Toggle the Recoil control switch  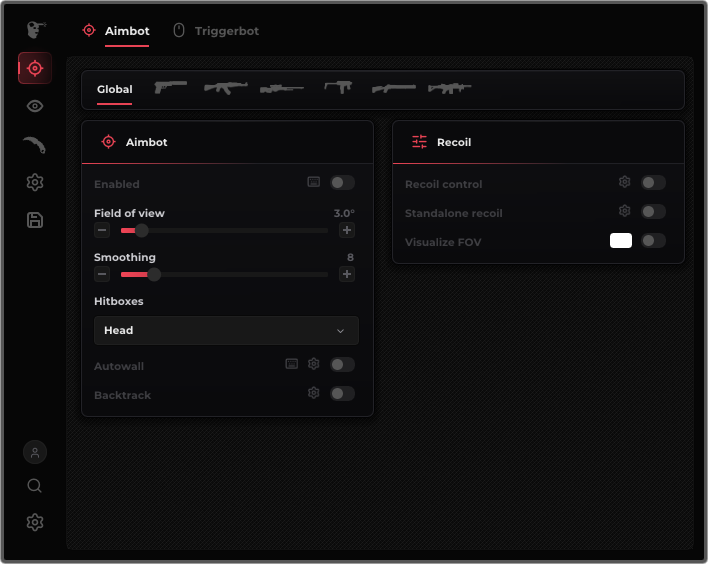pos(653,183)
